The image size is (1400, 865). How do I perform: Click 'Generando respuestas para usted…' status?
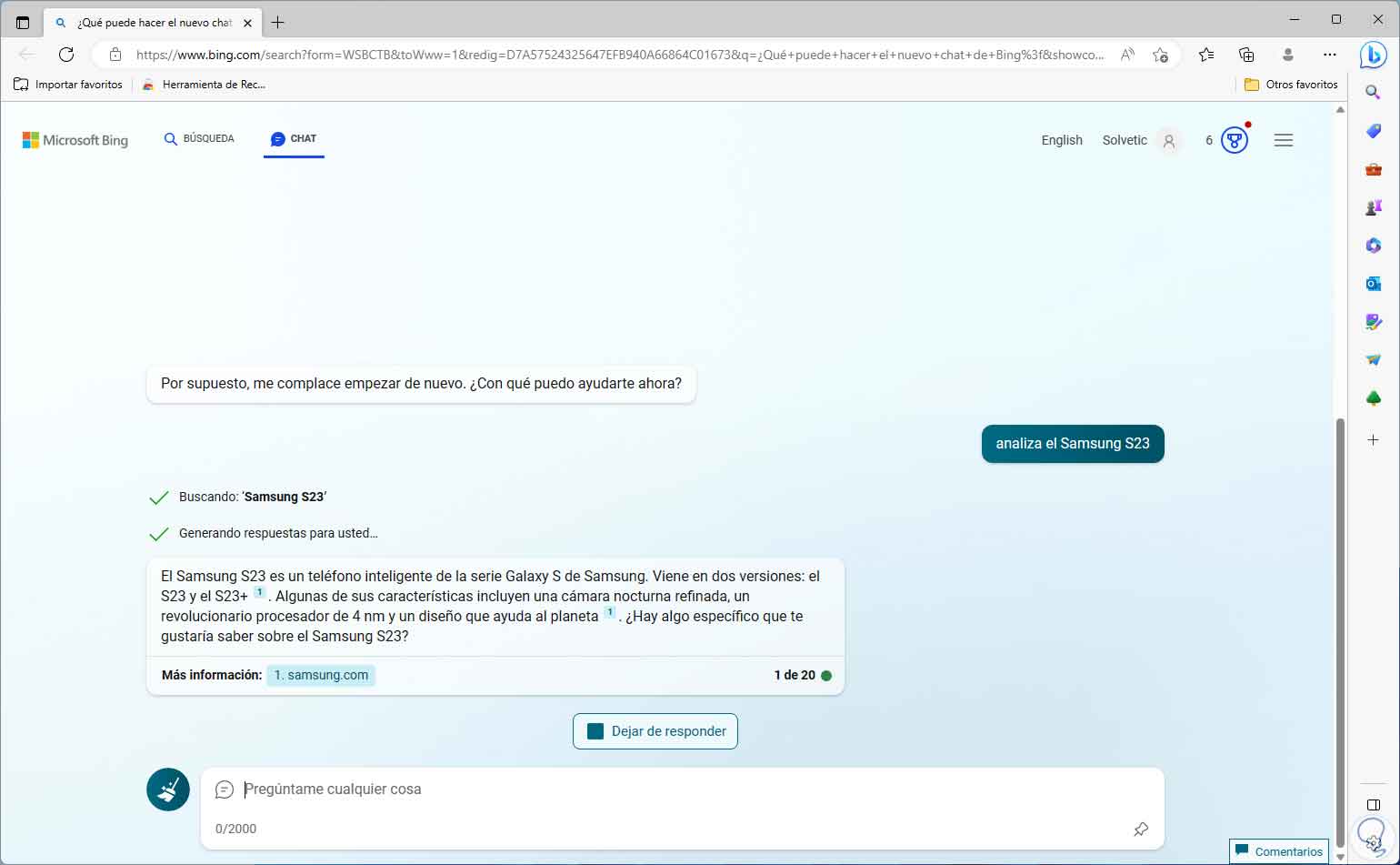point(278,534)
